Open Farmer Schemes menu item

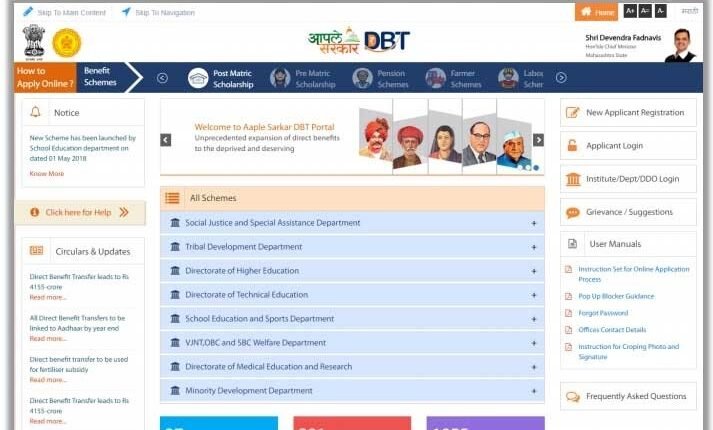point(455,78)
